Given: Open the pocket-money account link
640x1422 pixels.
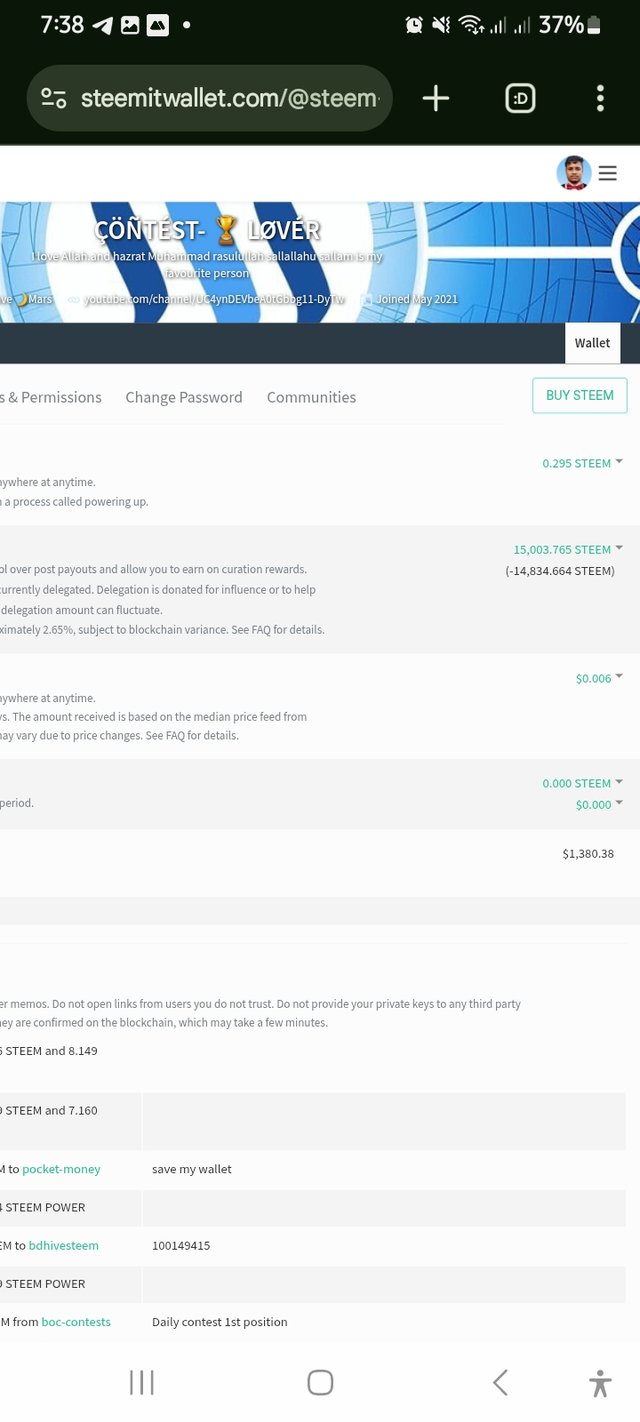Looking at the screenshot, I should click(61, 1169).
